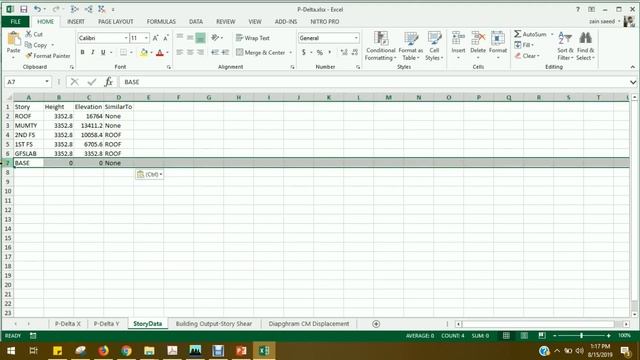This screenshot has width=640, height=360.
Task: Toggle Wrap Text
Action: (x=253, y=38)
